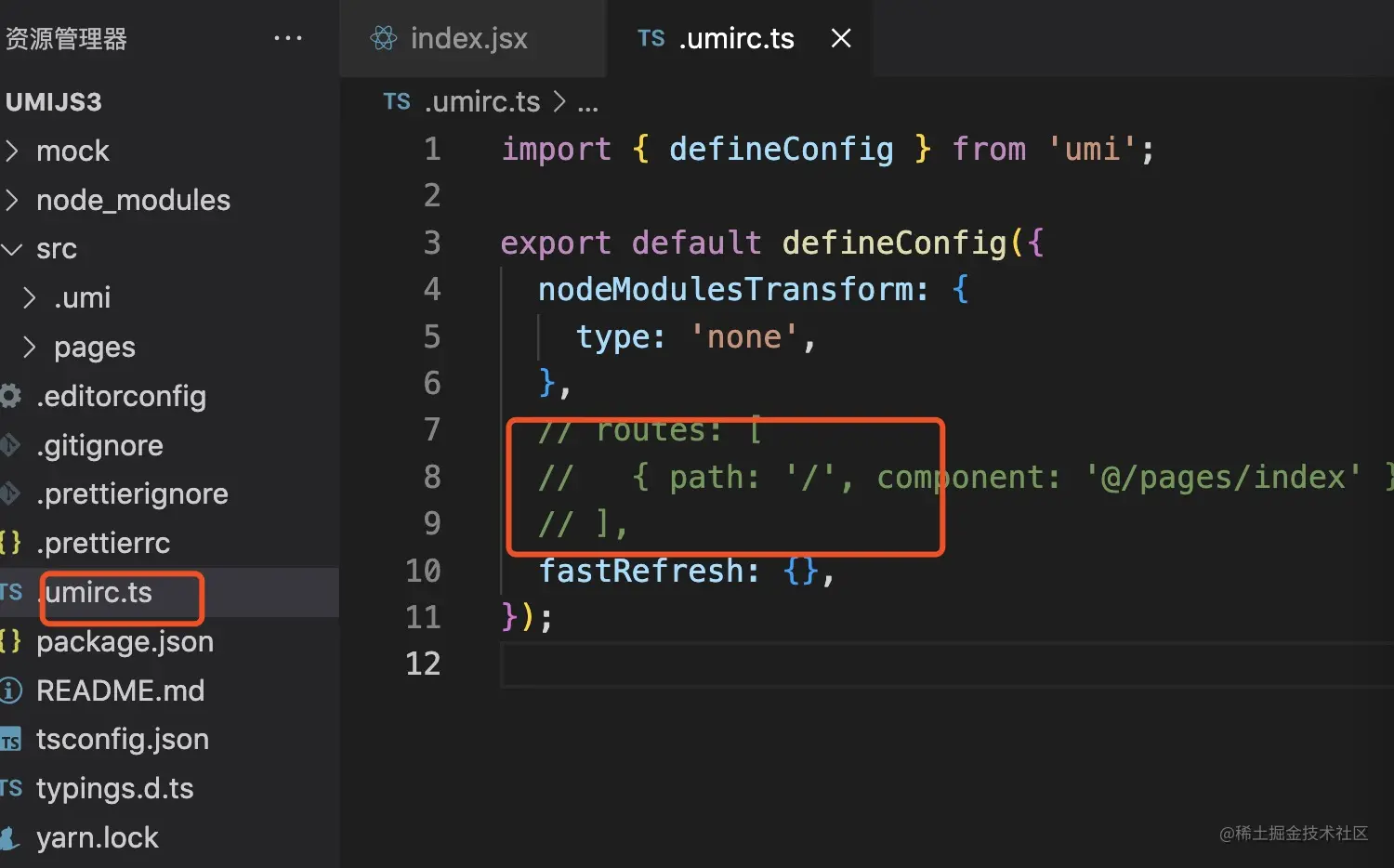Open explorer more actions ellipsis menu
This screenshot has height=868, width=1394.
[x=288, y=38]
